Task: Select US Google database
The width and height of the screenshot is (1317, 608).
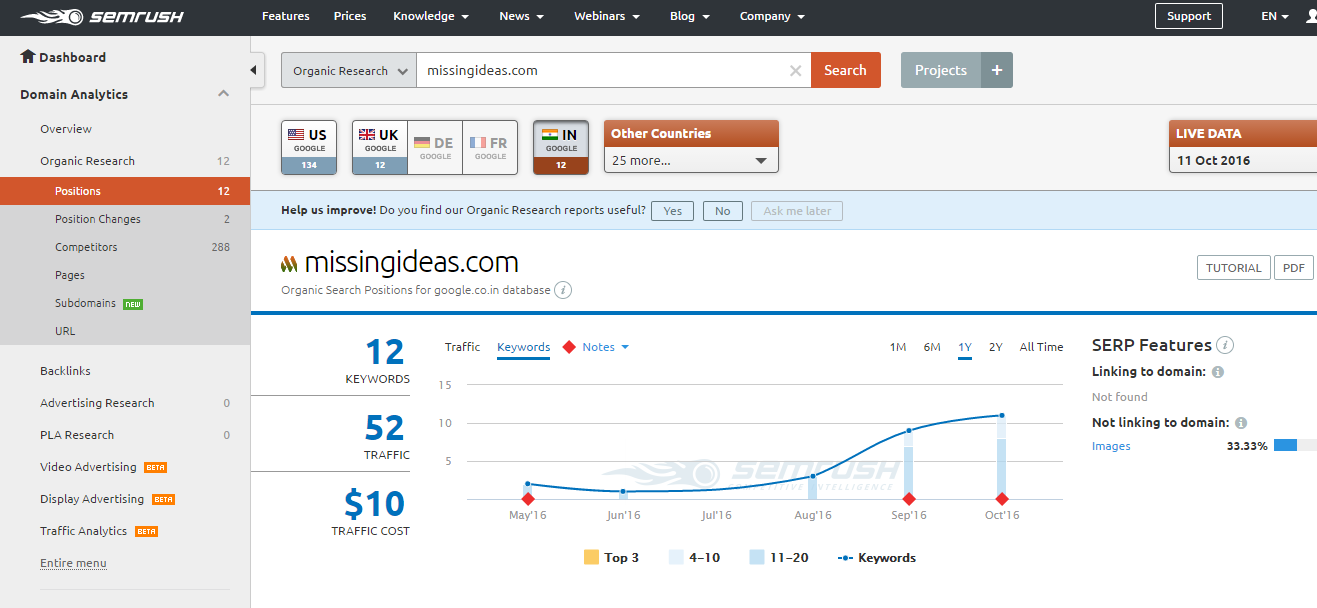Action: tap(309, 147)
